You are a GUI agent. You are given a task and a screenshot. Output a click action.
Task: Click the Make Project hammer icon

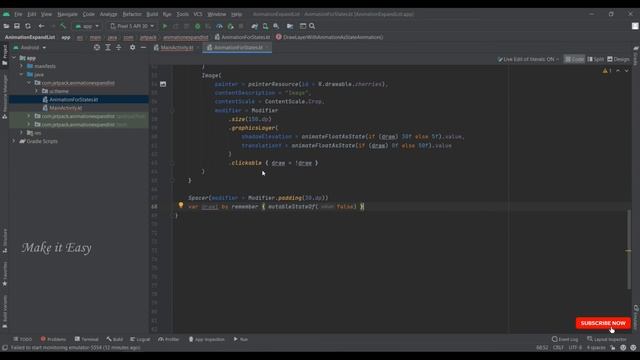pyautogui.click(x=63, y=26)
